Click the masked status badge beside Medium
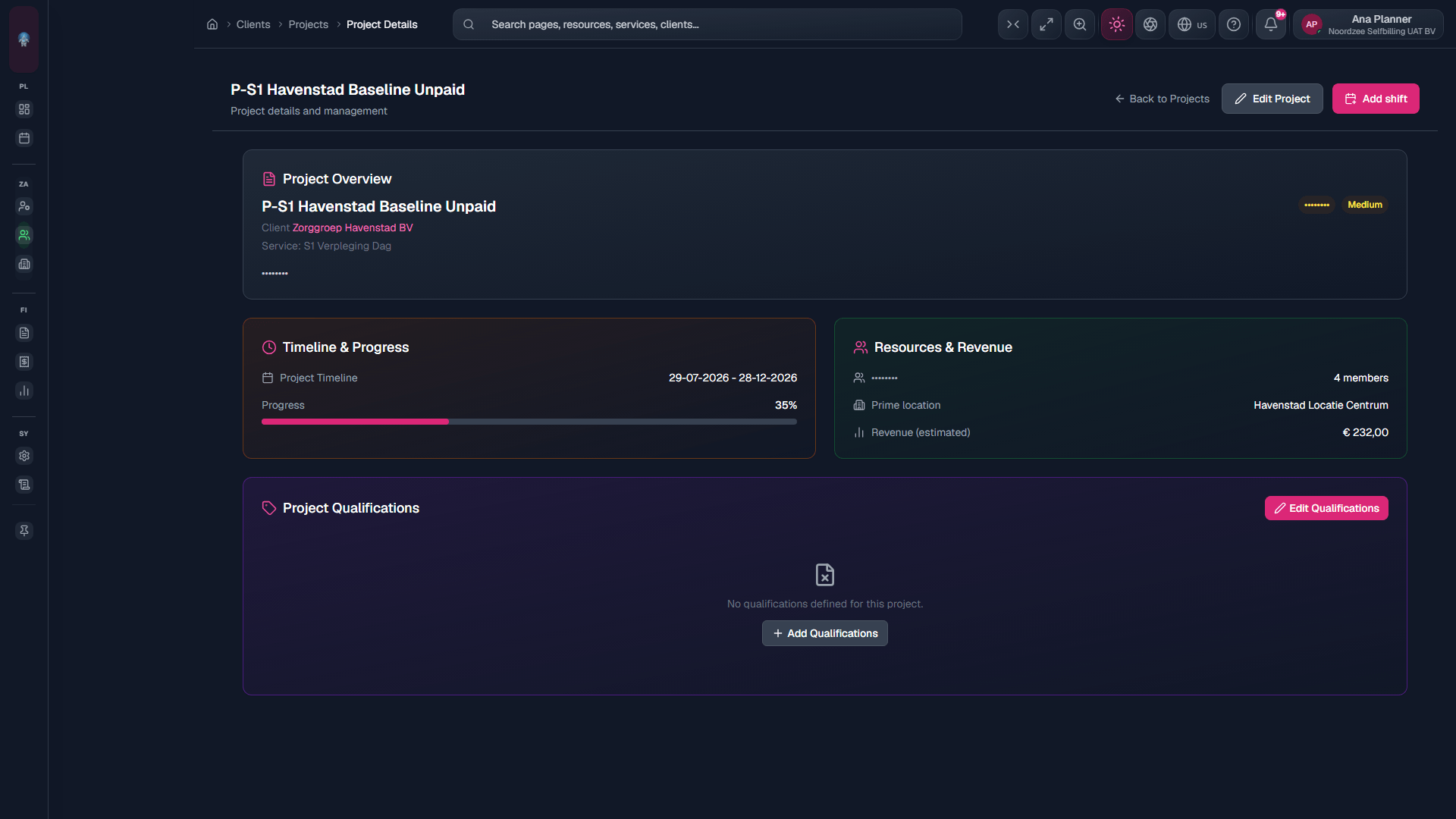1456x819 pixels. coord(1316,205)
